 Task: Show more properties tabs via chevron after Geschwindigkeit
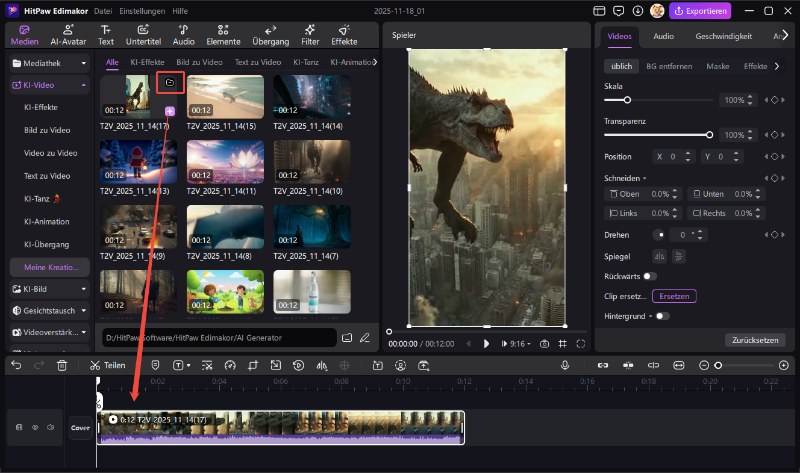pyautogui.click(x=786, y=35)
